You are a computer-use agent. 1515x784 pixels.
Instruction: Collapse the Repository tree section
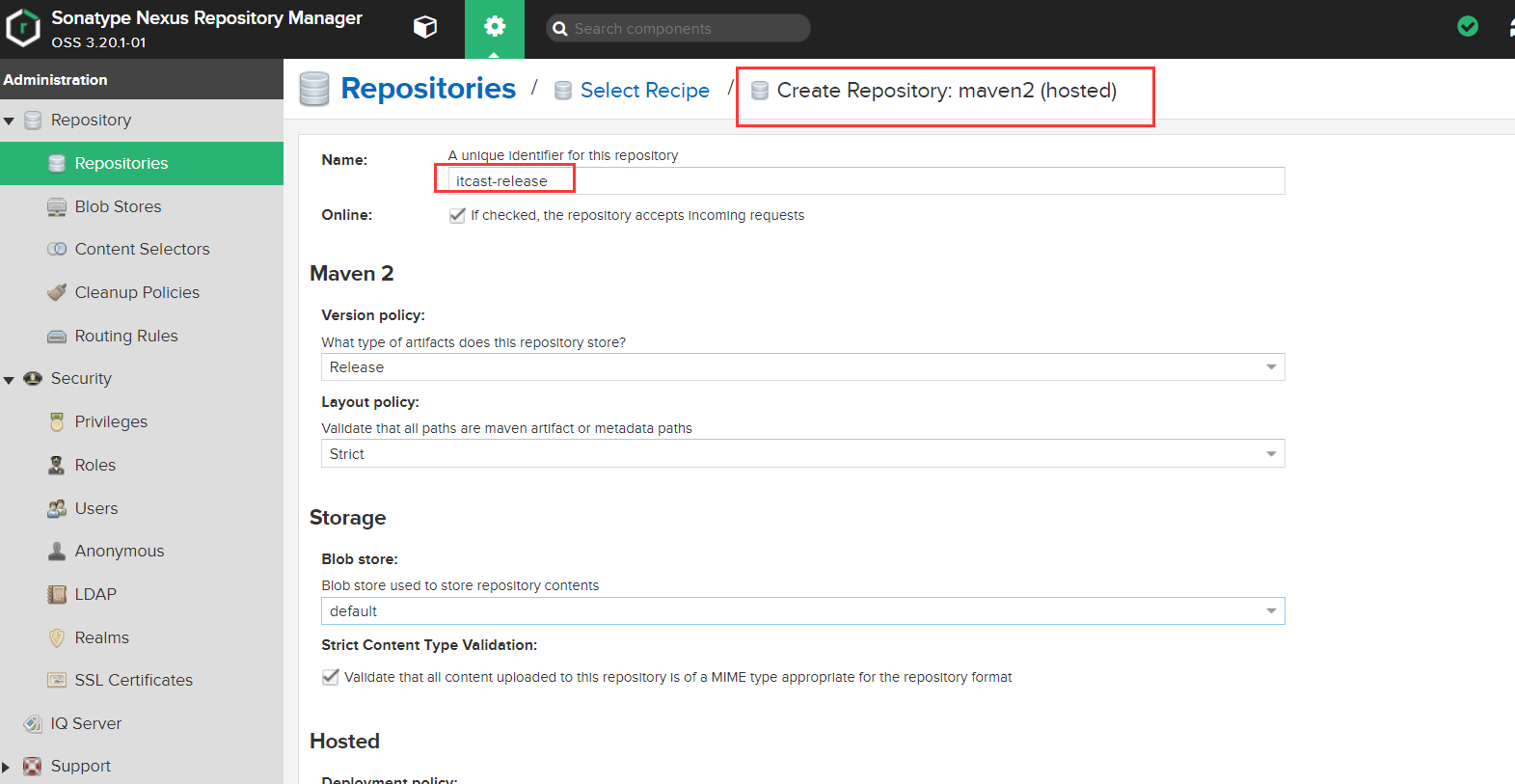tap(9, 122)
